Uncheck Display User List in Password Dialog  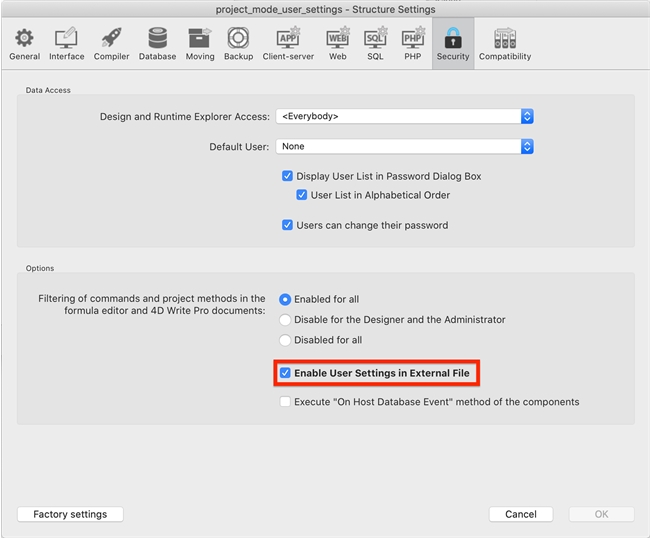(x=288, y=176)
